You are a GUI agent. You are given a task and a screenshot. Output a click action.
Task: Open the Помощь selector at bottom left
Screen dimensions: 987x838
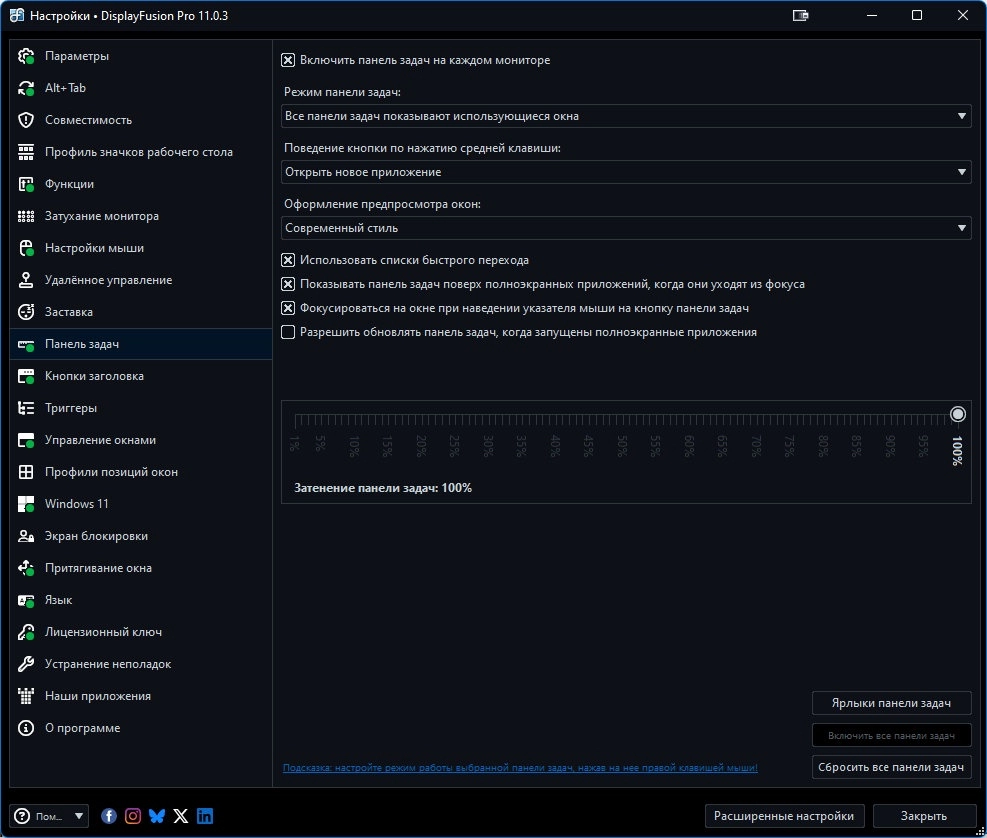pos(48,815)
